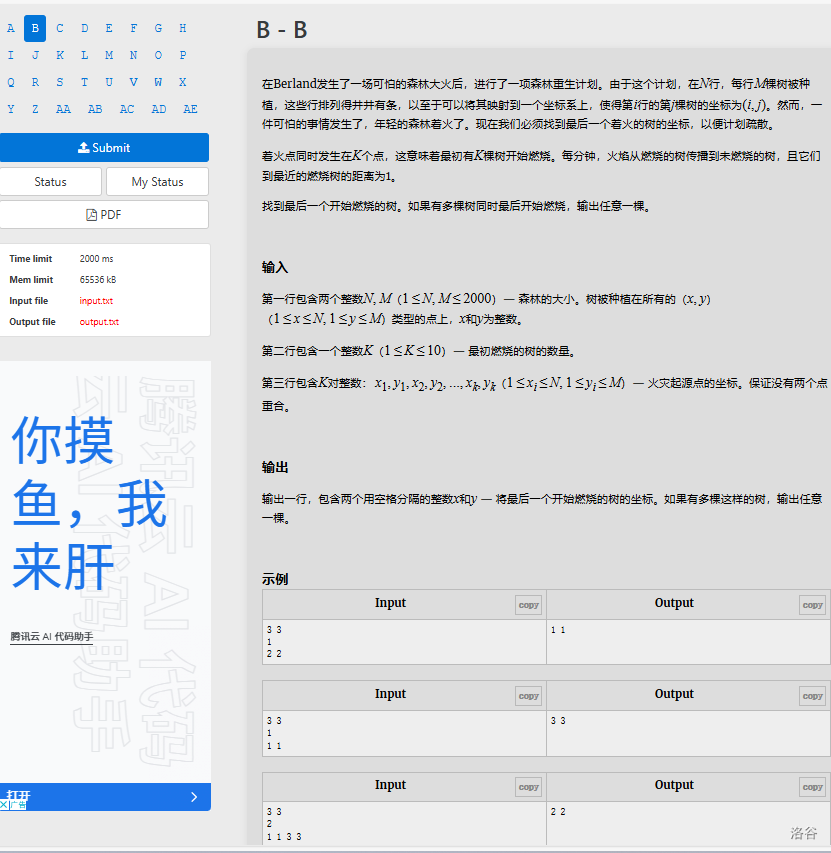The width and height of the screenshot is (831, 853).
Task: Click the upload icon on Submit button
Action: coord(84,147)
